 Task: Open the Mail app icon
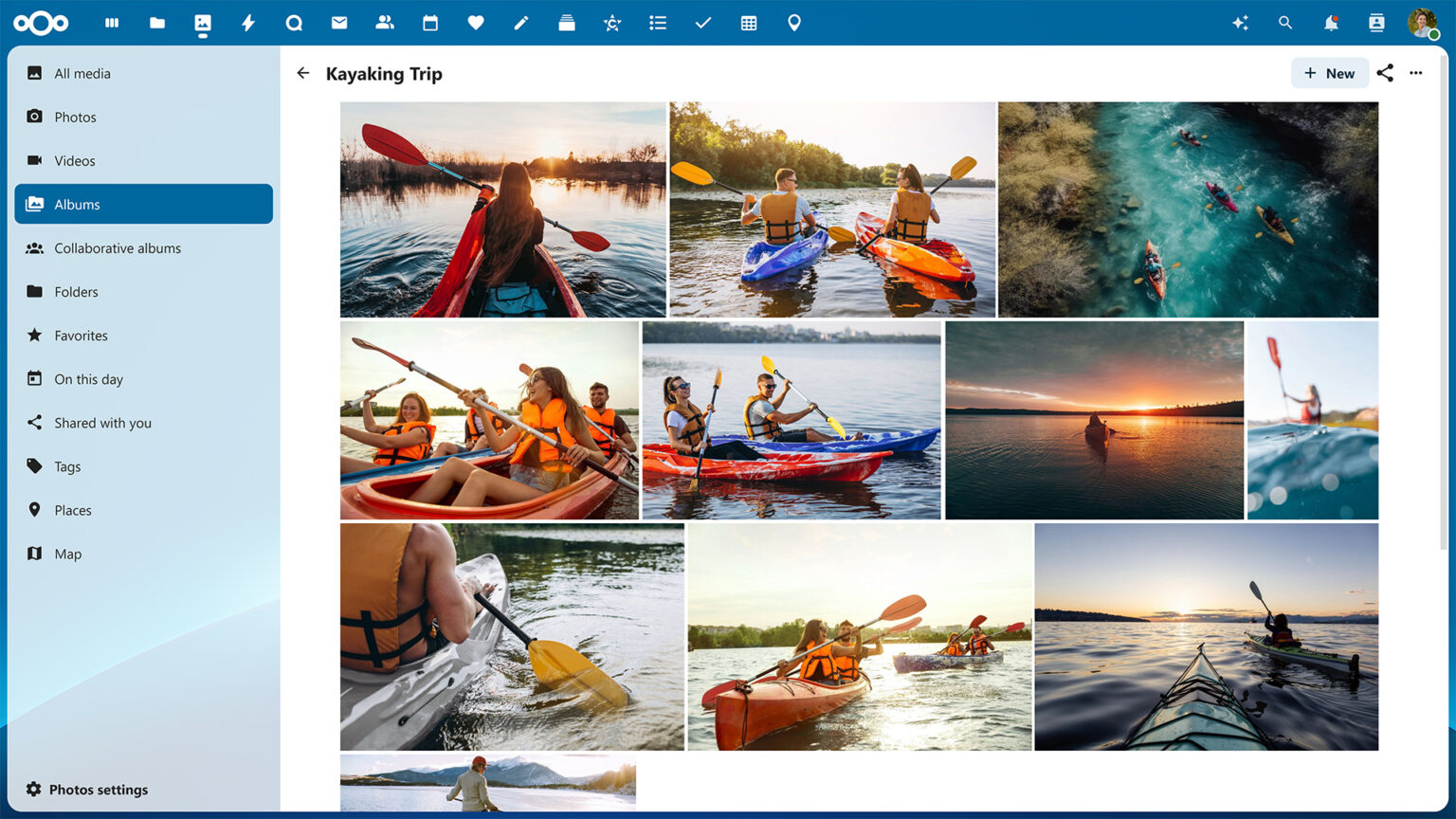pos(339,23)
